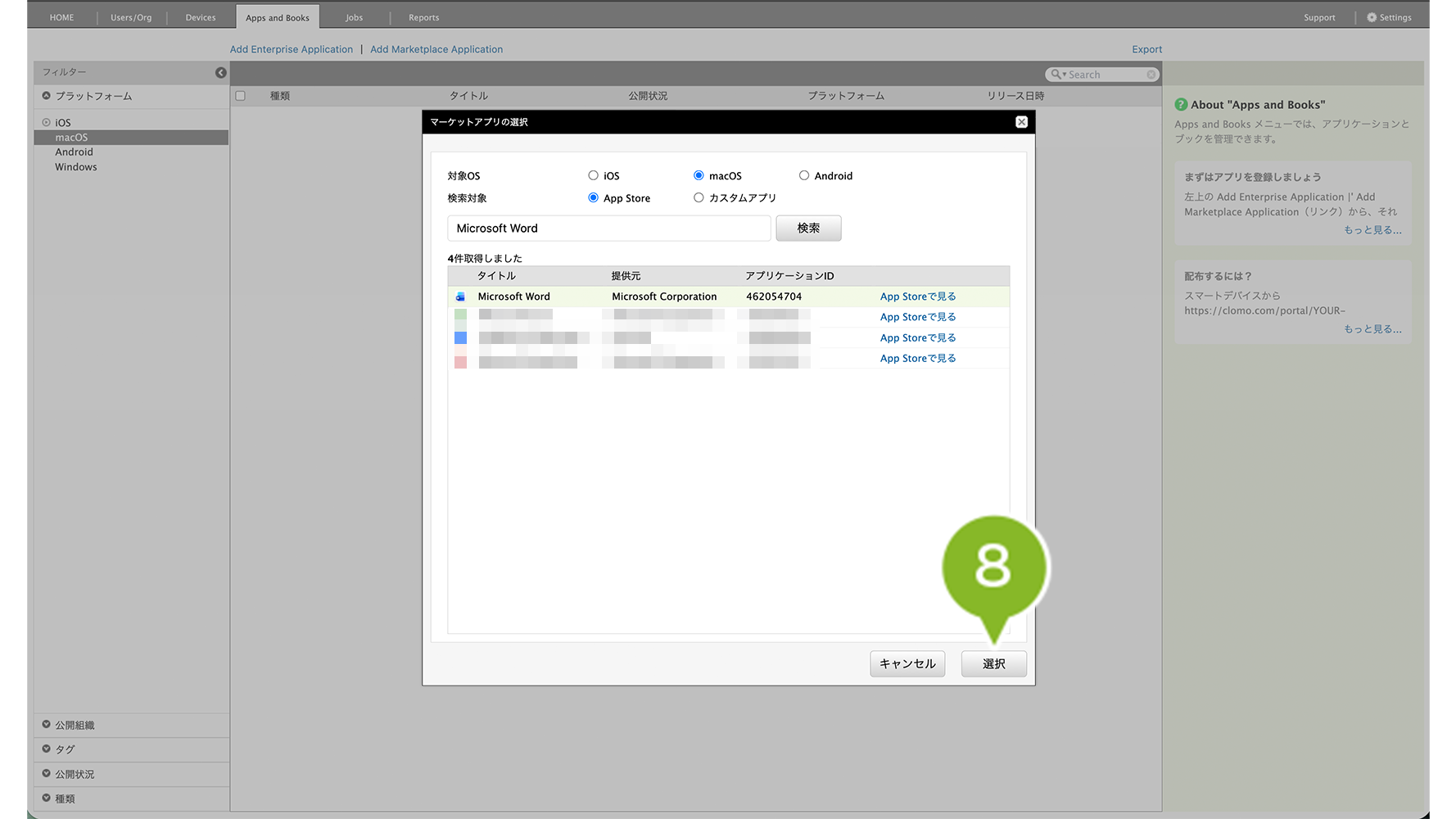The image size is (1456, 819).
Task: Open the Users/Org tab
Action: pyautogui.click(x=131, y=17)
